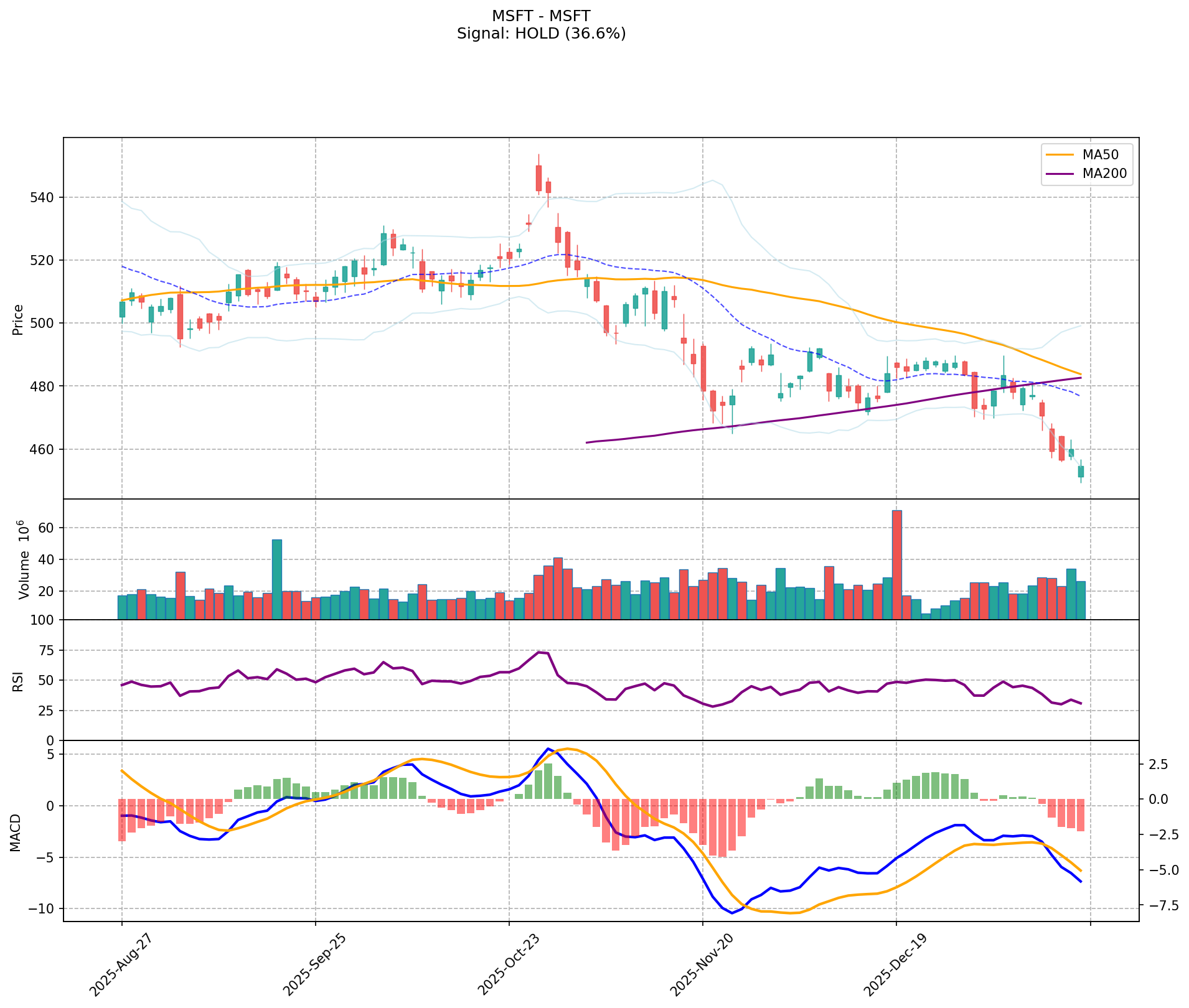Click the Volume axis label

coord(23,559)
